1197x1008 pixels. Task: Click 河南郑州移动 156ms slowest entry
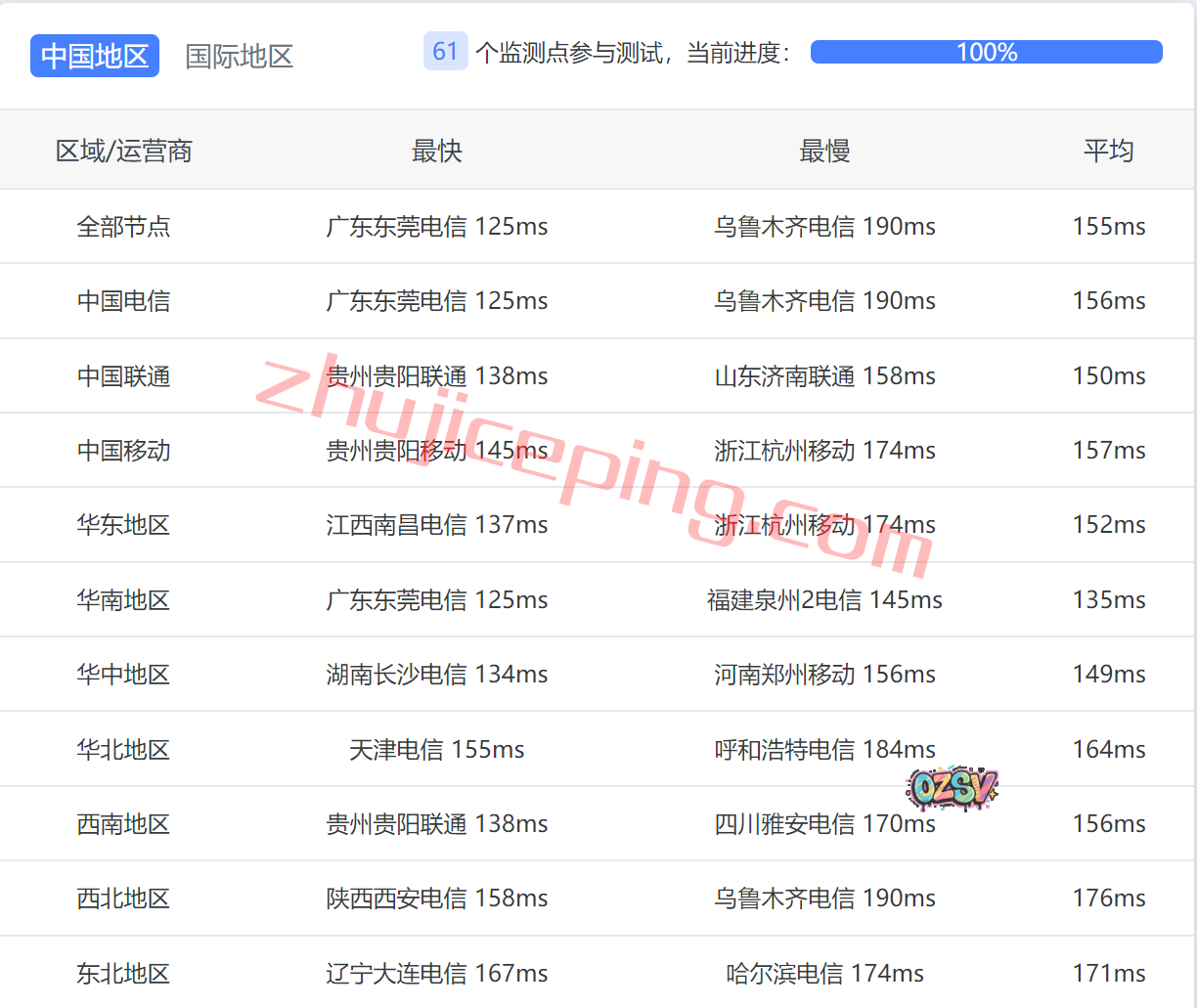coord(824,675)
